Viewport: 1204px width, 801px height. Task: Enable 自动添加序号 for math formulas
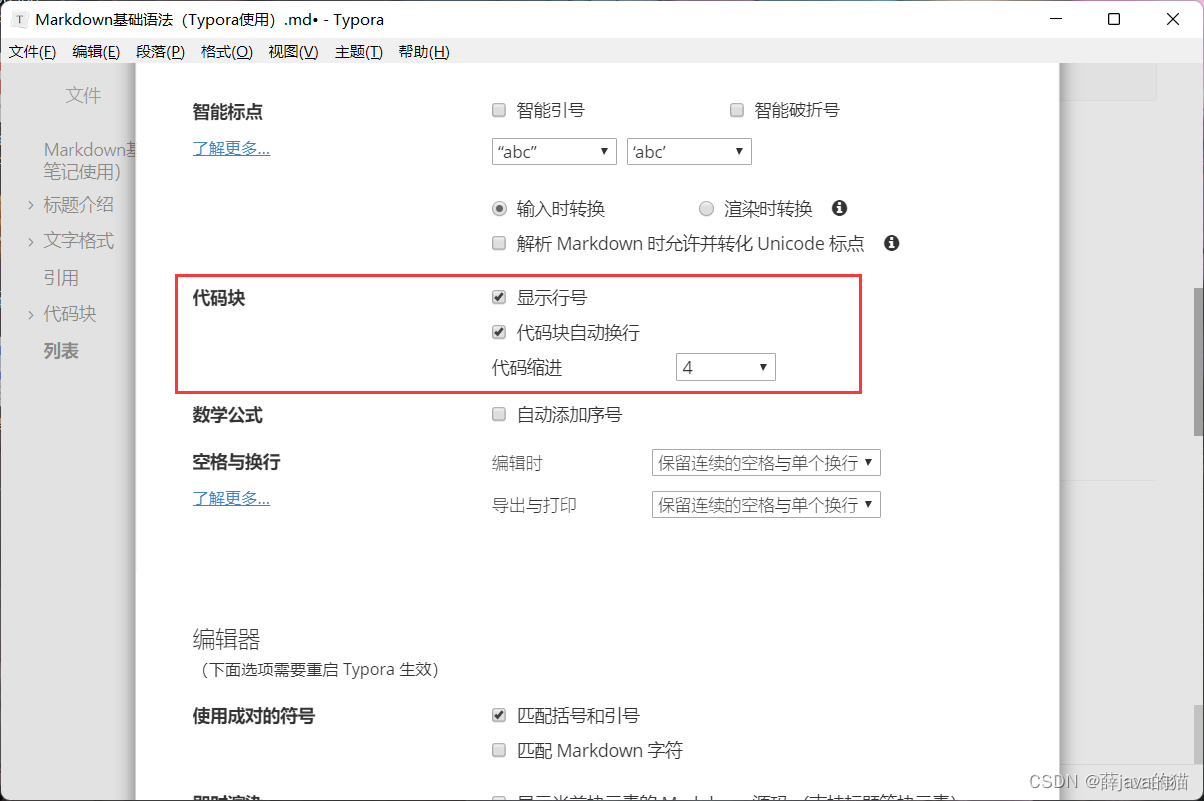point(499,414)
